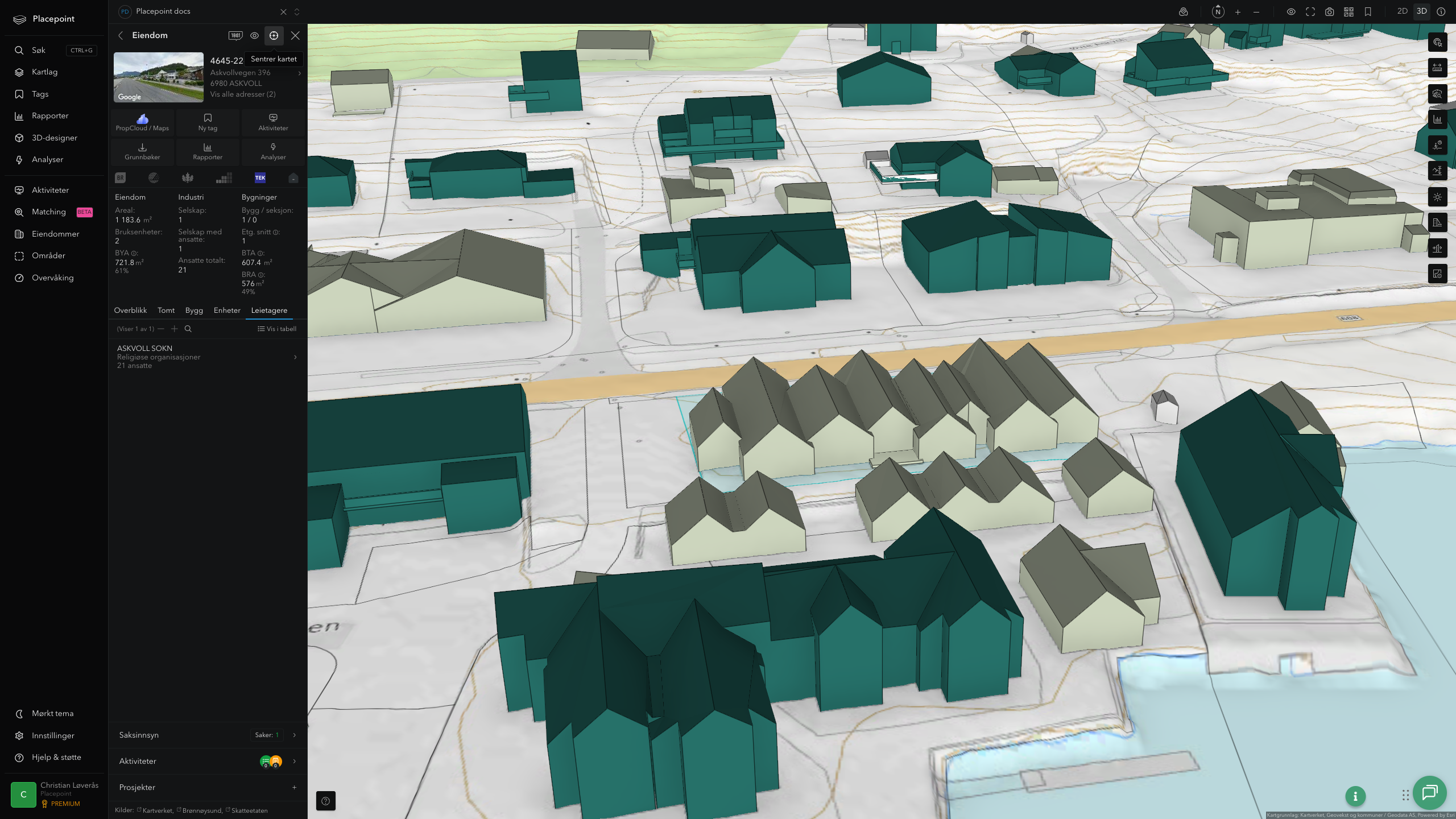This screenshot has height=819, width=1456.
Task: Click Vis i tabell button
Action: (x=277, y=329)
